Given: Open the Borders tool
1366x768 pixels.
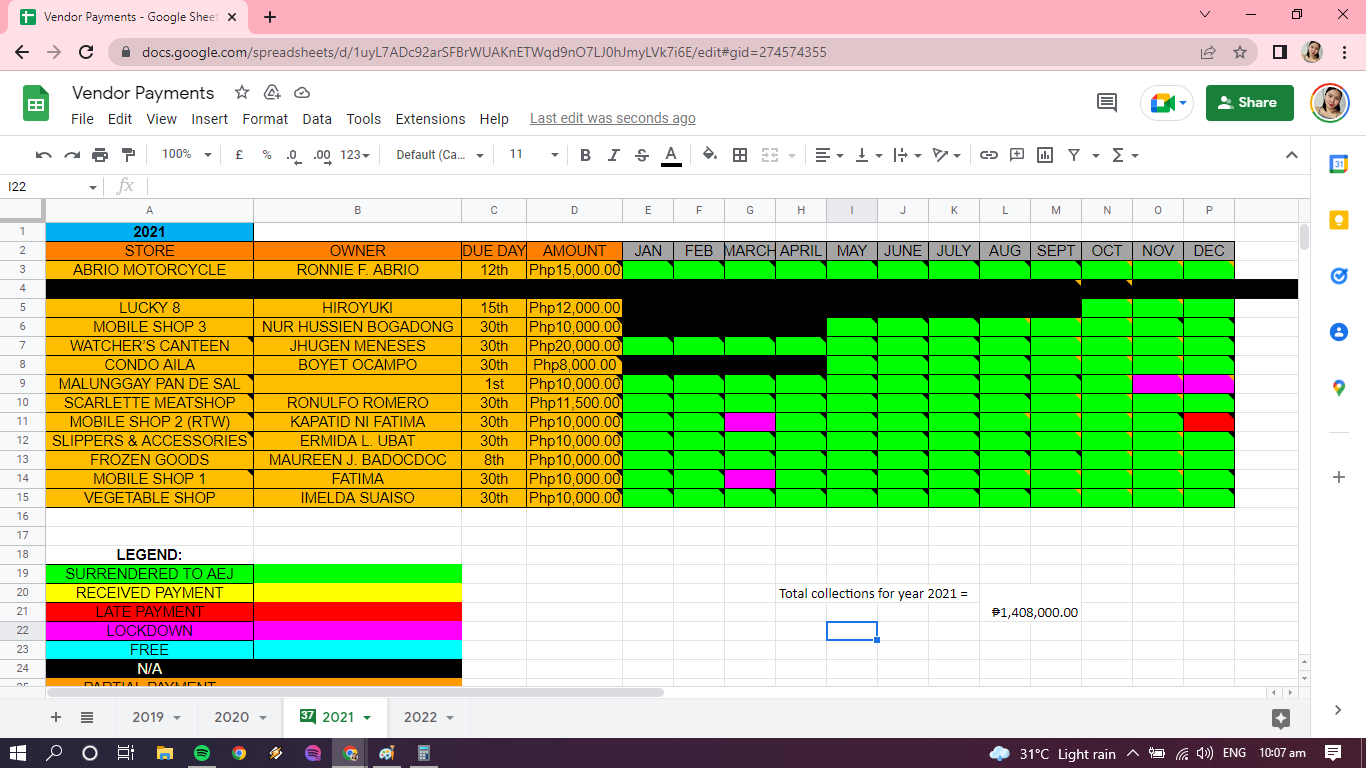Looking at the screenshot, I should point(740,155).
